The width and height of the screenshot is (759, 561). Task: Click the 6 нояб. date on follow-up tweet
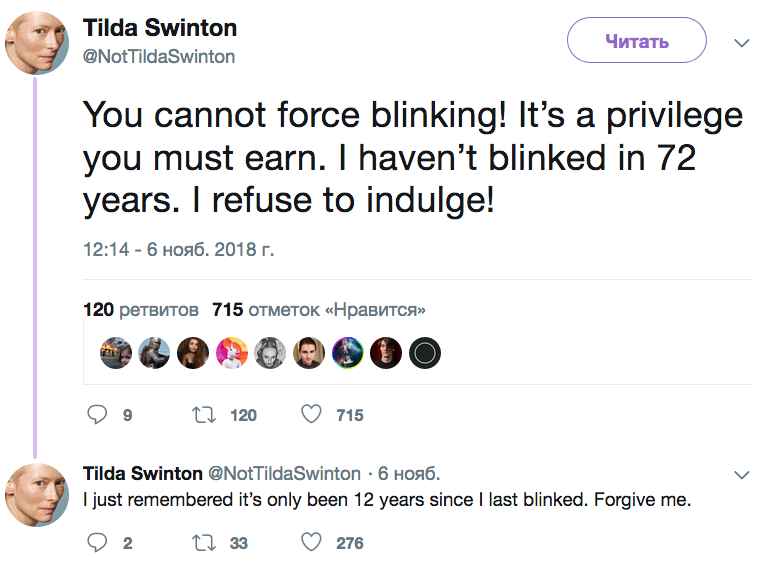click(409, 473)
